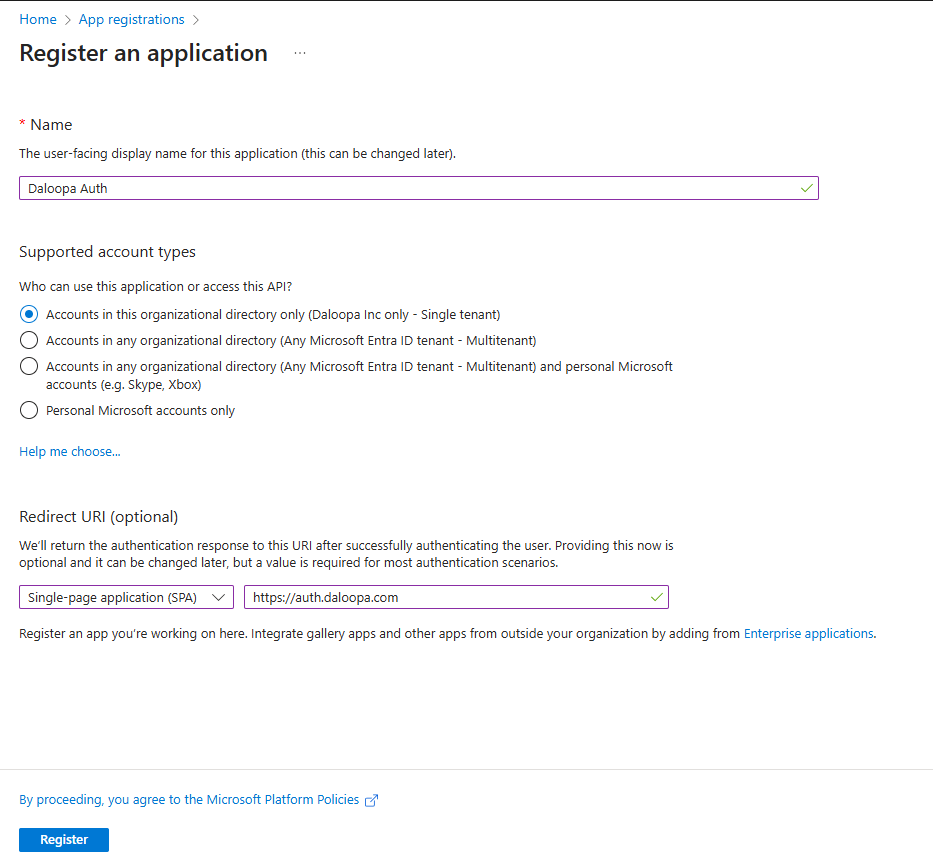Image resolution: width=933 pixels, height=864 pixels.
Task: Click the Redirect URI field with auth.daloopa.com
Action: pyautogui.click(x=456, y=597)
